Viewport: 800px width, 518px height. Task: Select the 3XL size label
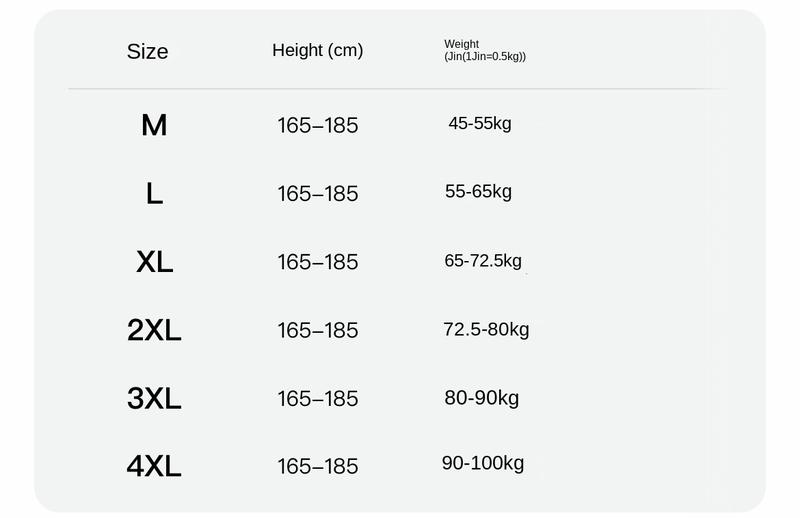tap(154, 398)
